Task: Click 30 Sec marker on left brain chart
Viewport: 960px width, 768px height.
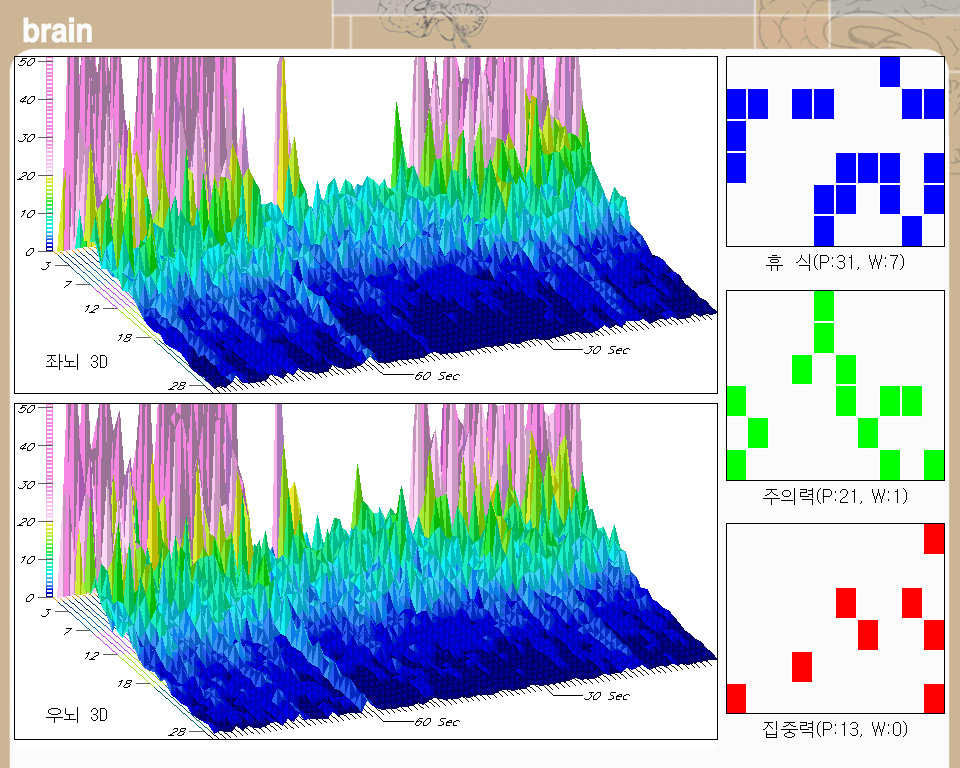Action: tap(605, 350)
